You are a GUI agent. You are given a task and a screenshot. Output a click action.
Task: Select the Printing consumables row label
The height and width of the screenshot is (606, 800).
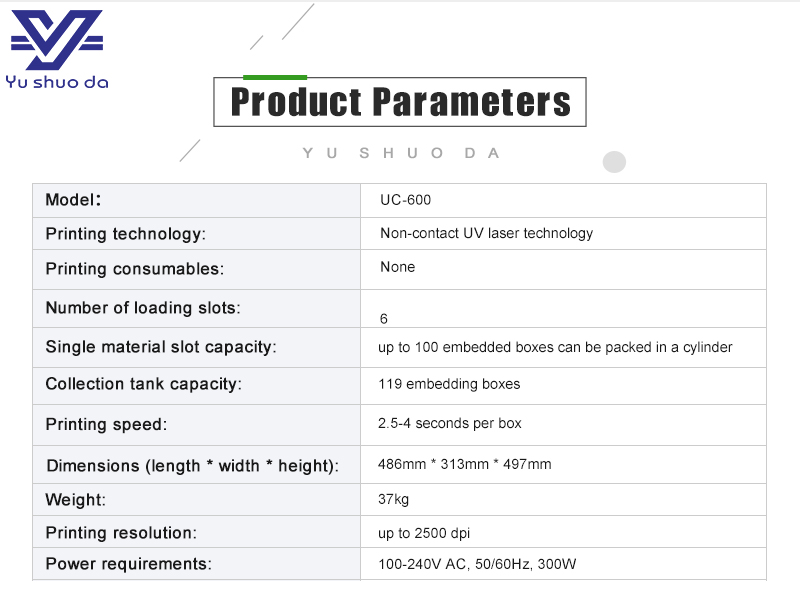click(134, 269)
